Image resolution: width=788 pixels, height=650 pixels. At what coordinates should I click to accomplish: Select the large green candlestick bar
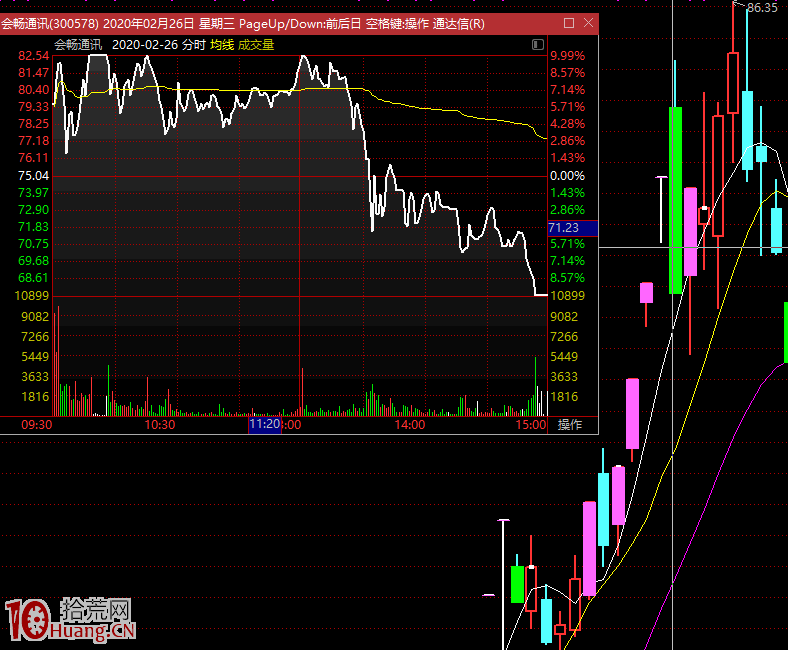pos(676,200)
